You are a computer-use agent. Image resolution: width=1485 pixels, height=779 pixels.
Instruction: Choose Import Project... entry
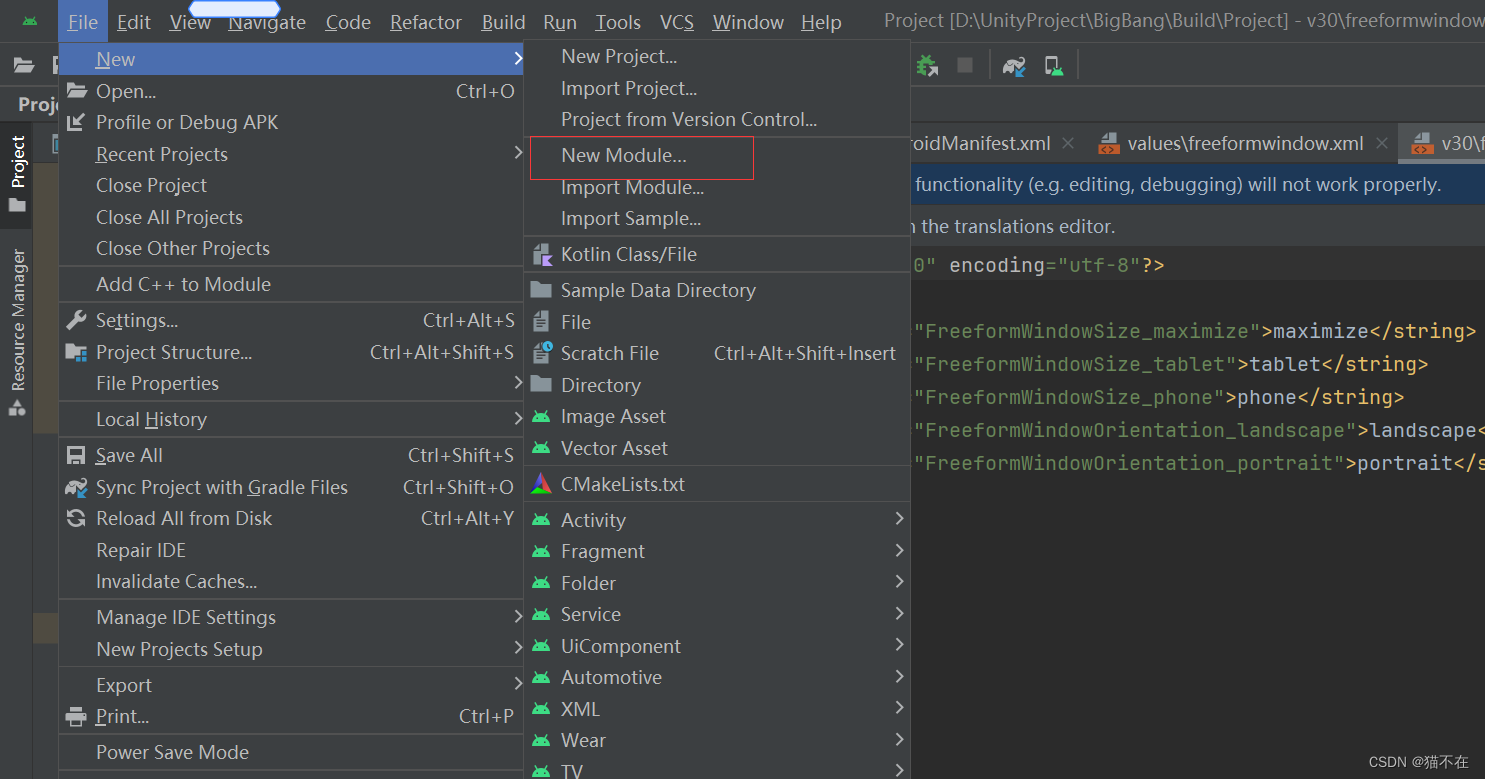(x=717, y=88)
